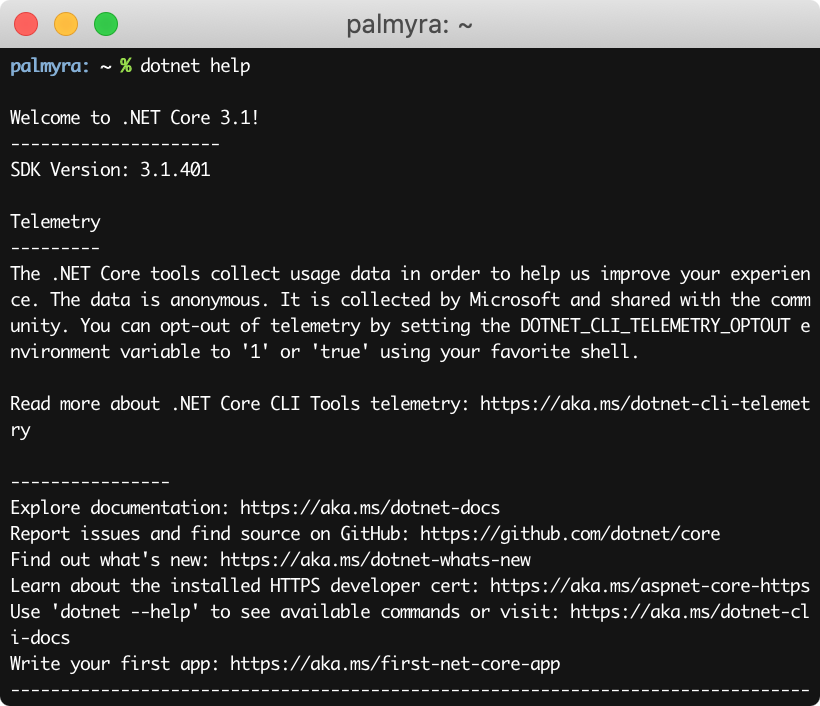Open the aka.ms/dotnet-whats-new link
The height and width of the screenshot is (706, 820).
(375, 560)
